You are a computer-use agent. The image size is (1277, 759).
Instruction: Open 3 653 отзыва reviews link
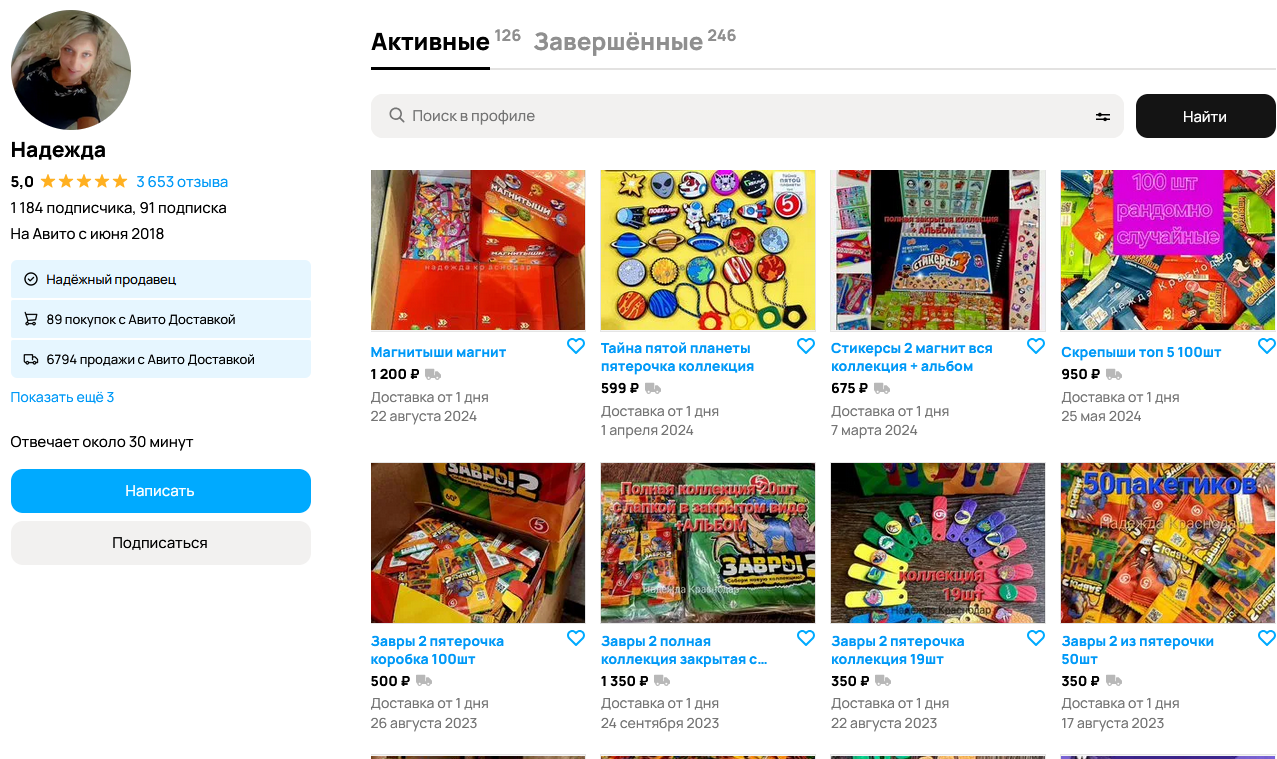[182, 182]
